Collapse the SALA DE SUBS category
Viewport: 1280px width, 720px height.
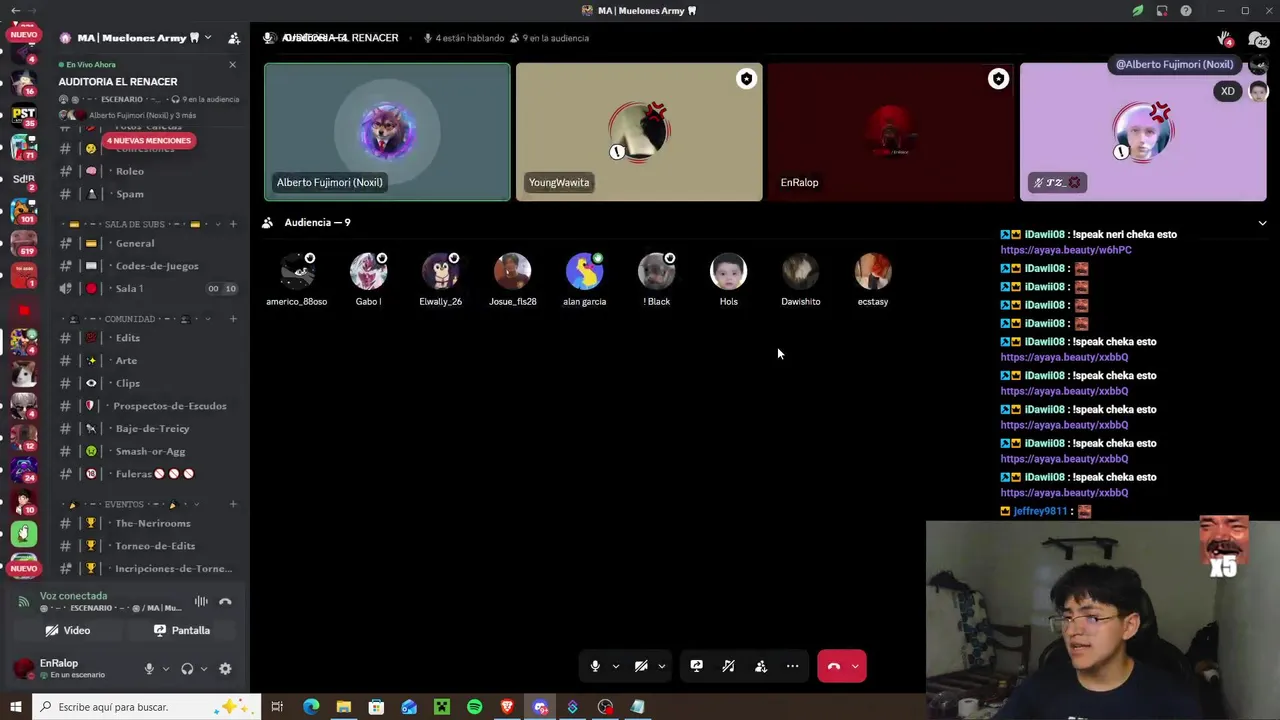(x=133, y=224)
